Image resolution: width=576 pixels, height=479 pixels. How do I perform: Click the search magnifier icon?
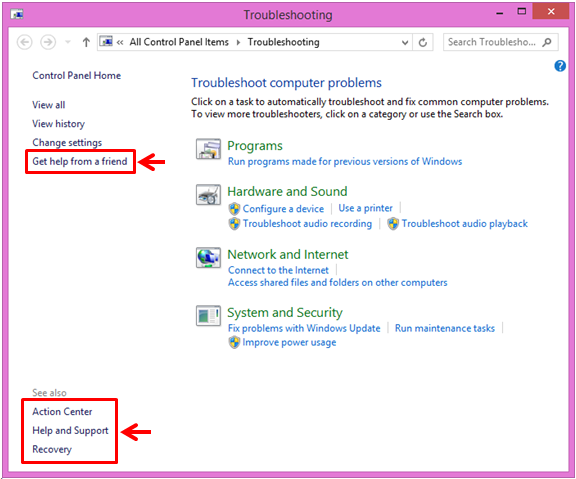coord(547,42)
